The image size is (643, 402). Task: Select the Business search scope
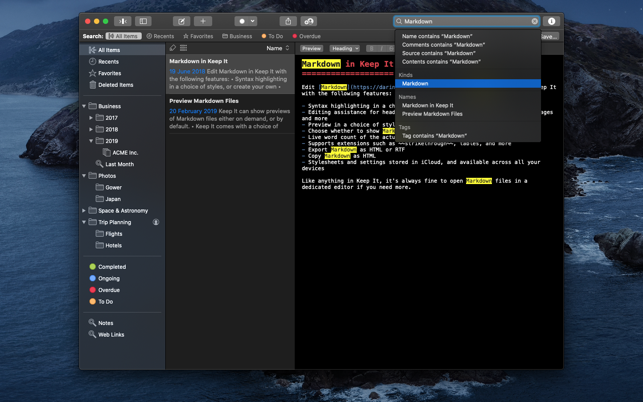click(237, 36)
